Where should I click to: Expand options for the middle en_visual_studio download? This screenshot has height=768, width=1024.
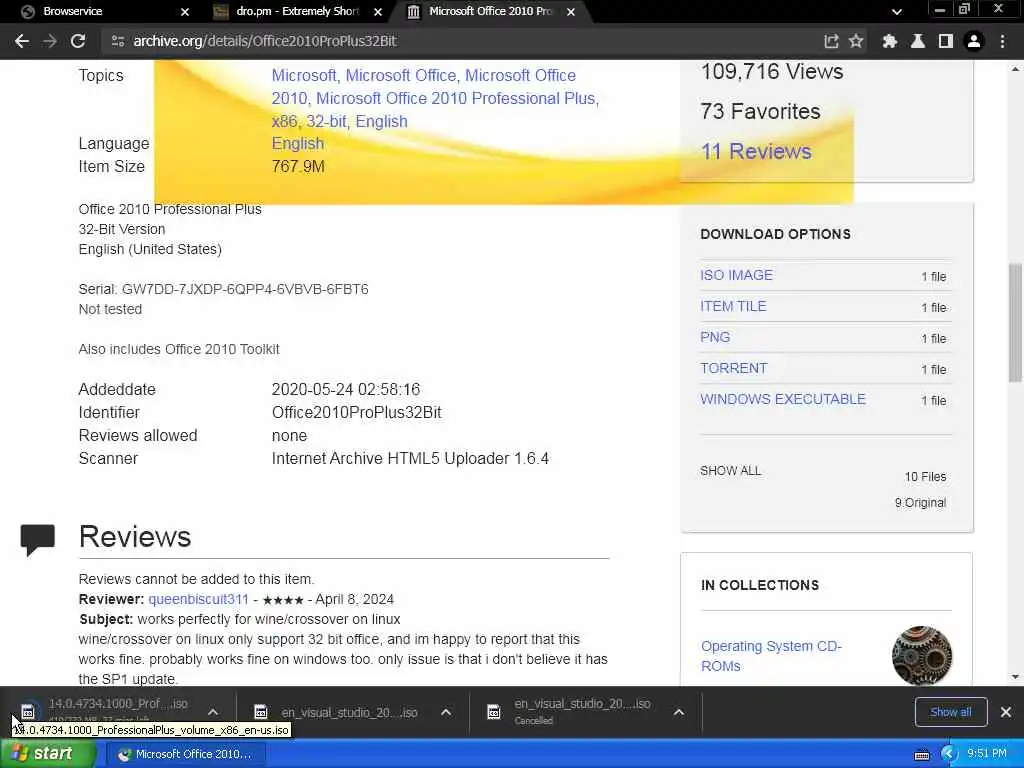446,712
